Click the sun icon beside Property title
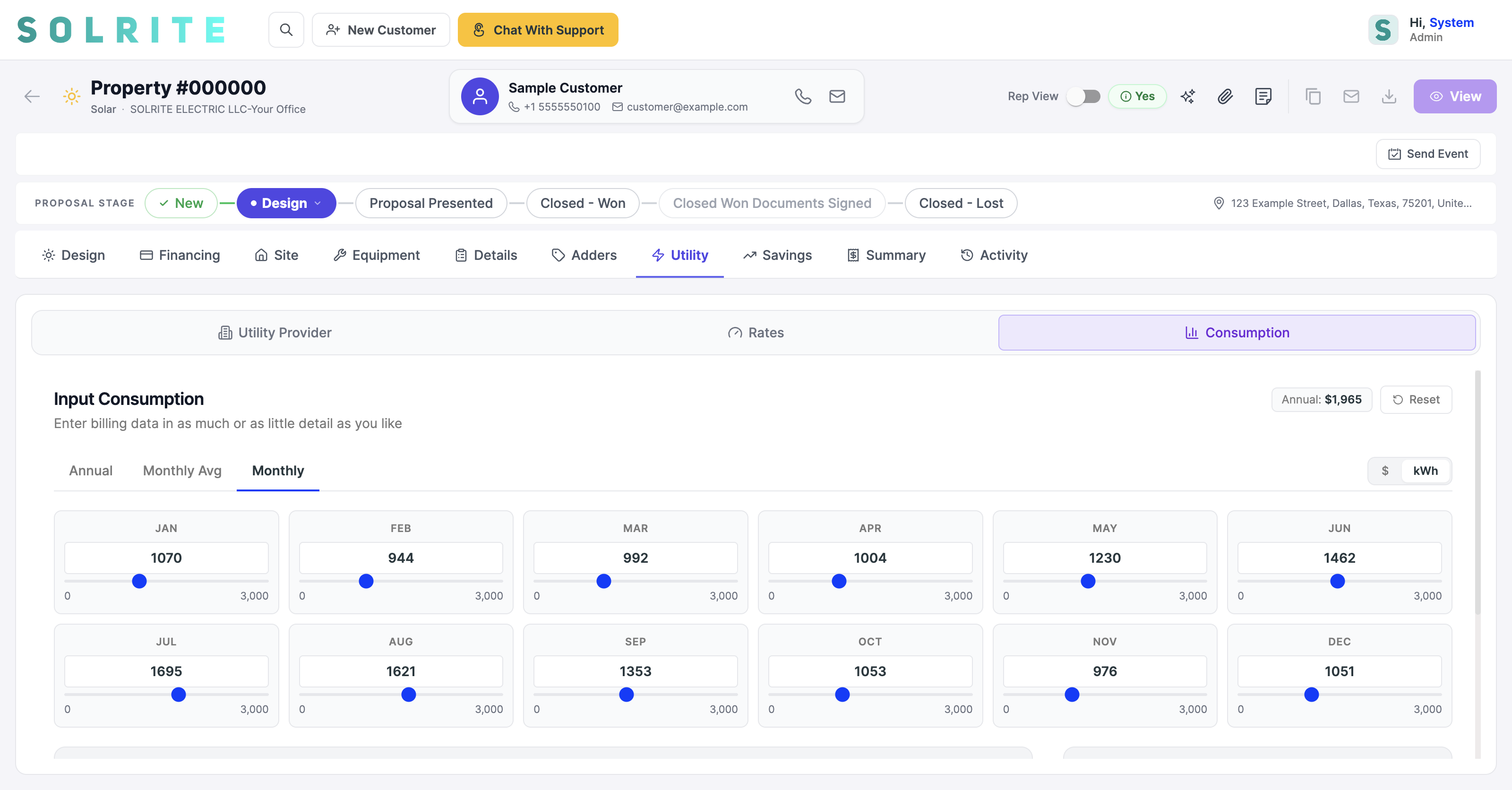 [72, 96]
